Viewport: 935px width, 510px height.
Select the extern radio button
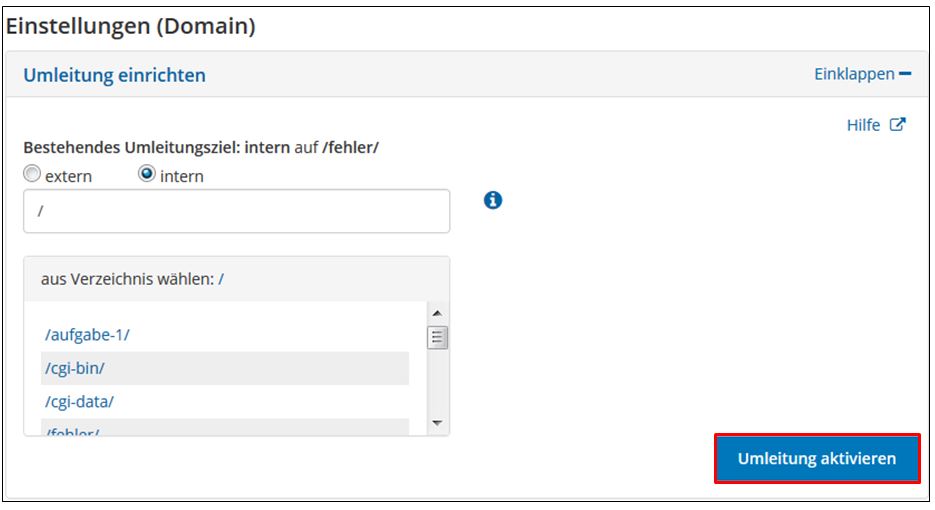[x=32, y=174]
